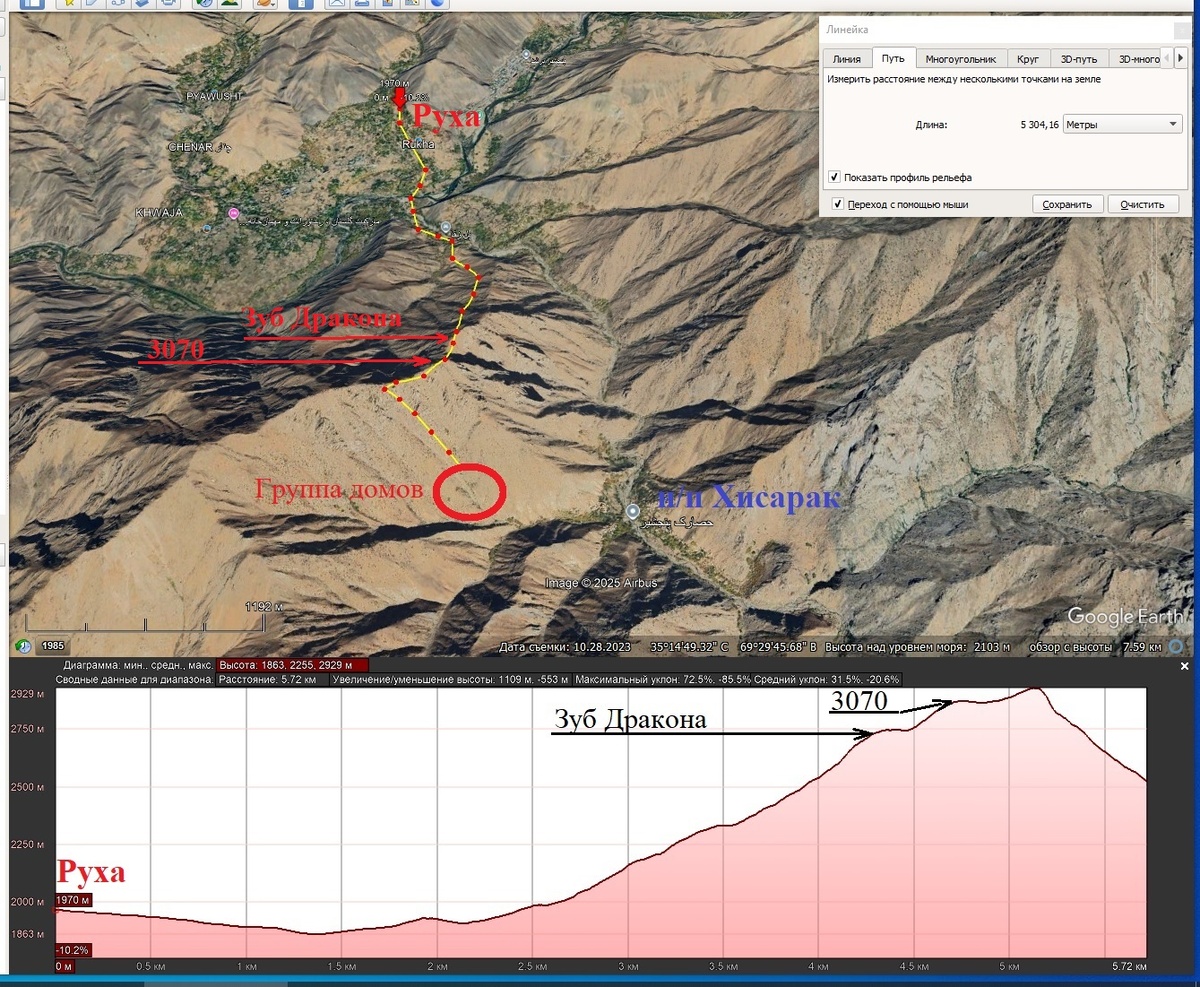This screenshot has width=1200, height=987.
Task: Click the Максимальный уклон readout
Action: pos(665,679)
